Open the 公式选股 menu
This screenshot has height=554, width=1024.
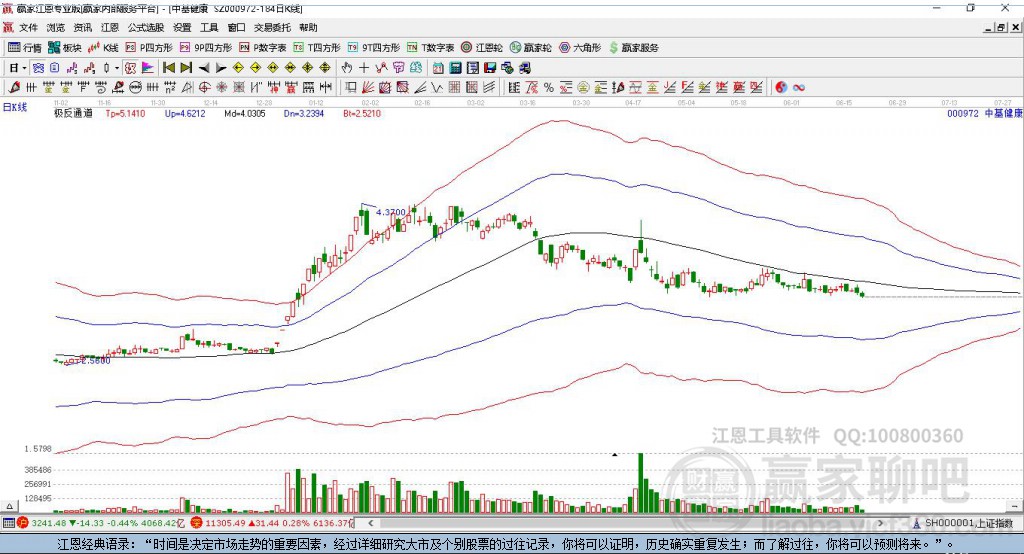coord(146,27)
